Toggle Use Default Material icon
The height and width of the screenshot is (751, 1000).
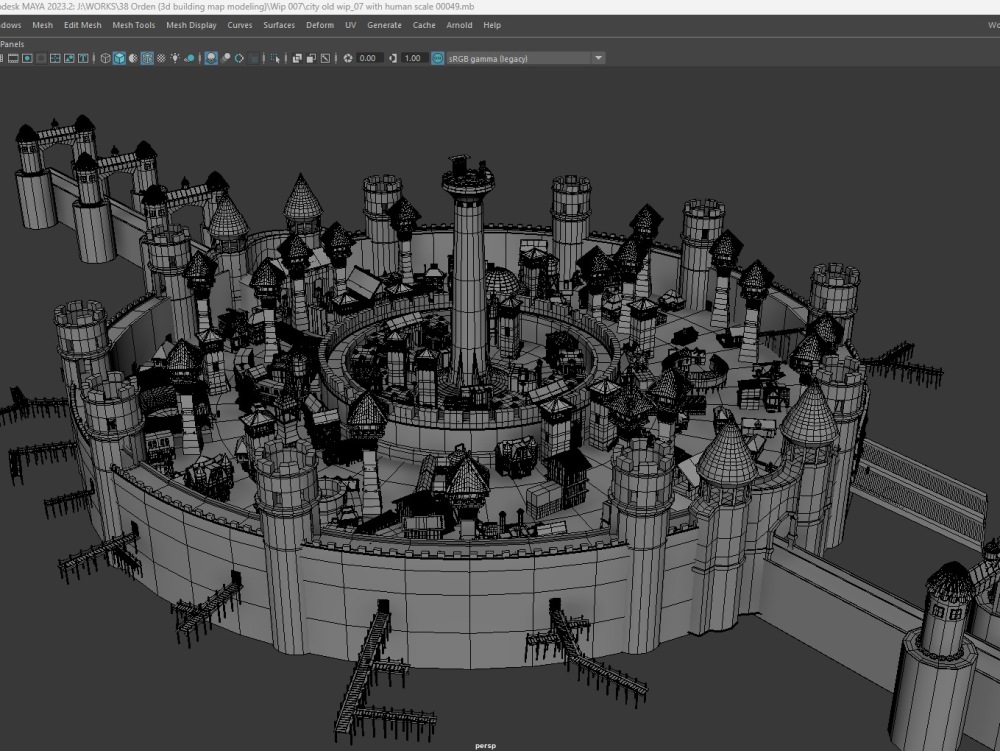tap(133, 58)
